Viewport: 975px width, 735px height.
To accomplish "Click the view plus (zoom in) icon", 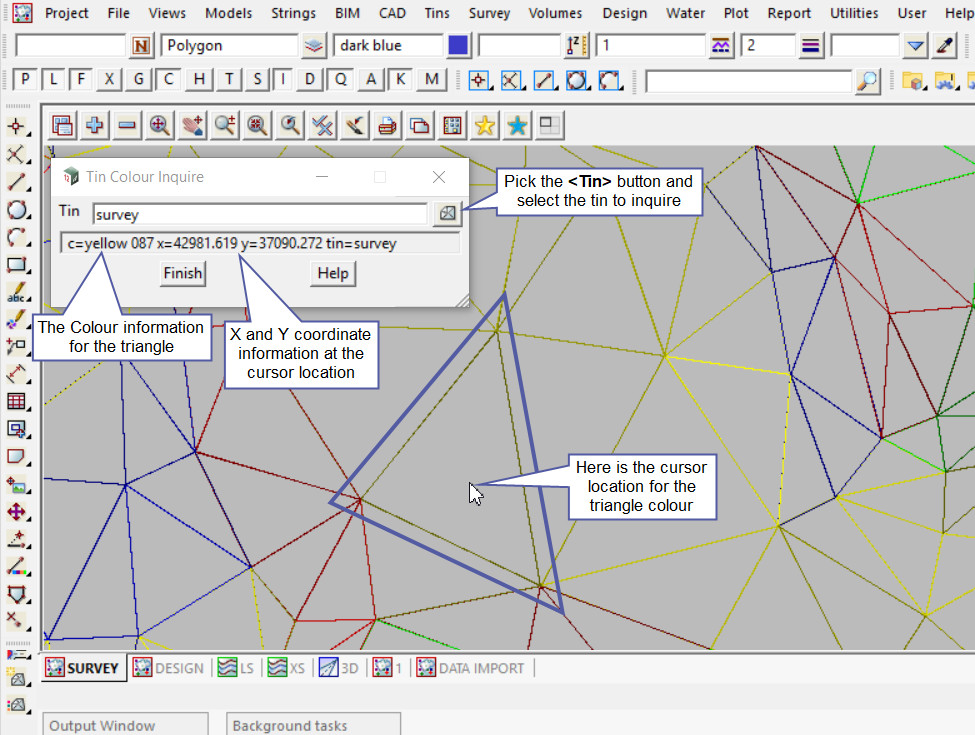I will click(95, 125).
